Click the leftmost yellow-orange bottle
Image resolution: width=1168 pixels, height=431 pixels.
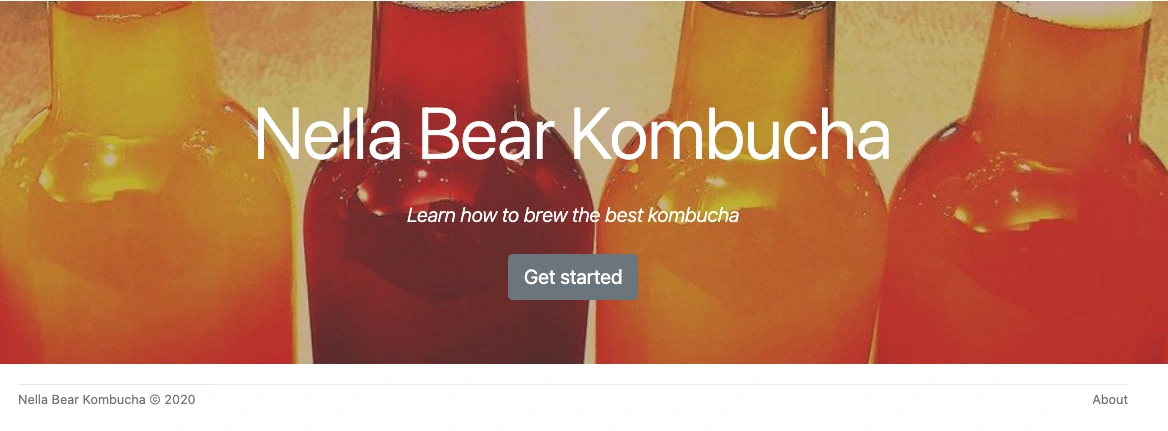tap(145, 223)
